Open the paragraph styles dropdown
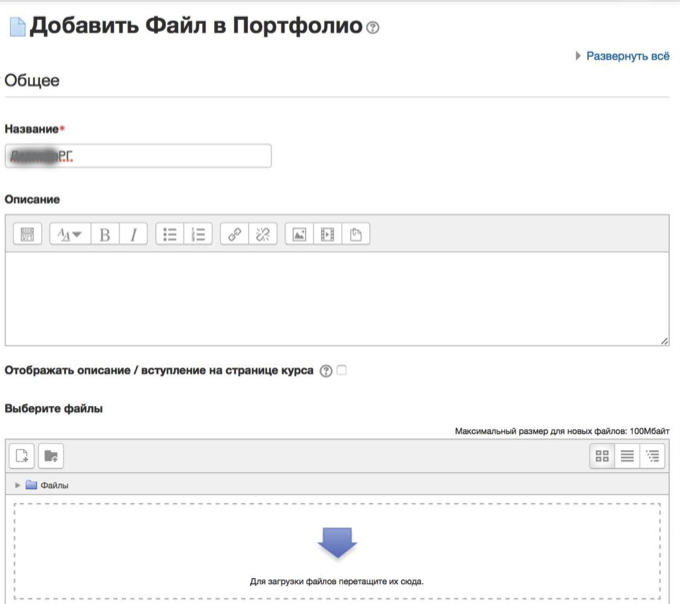 point(69,234)
